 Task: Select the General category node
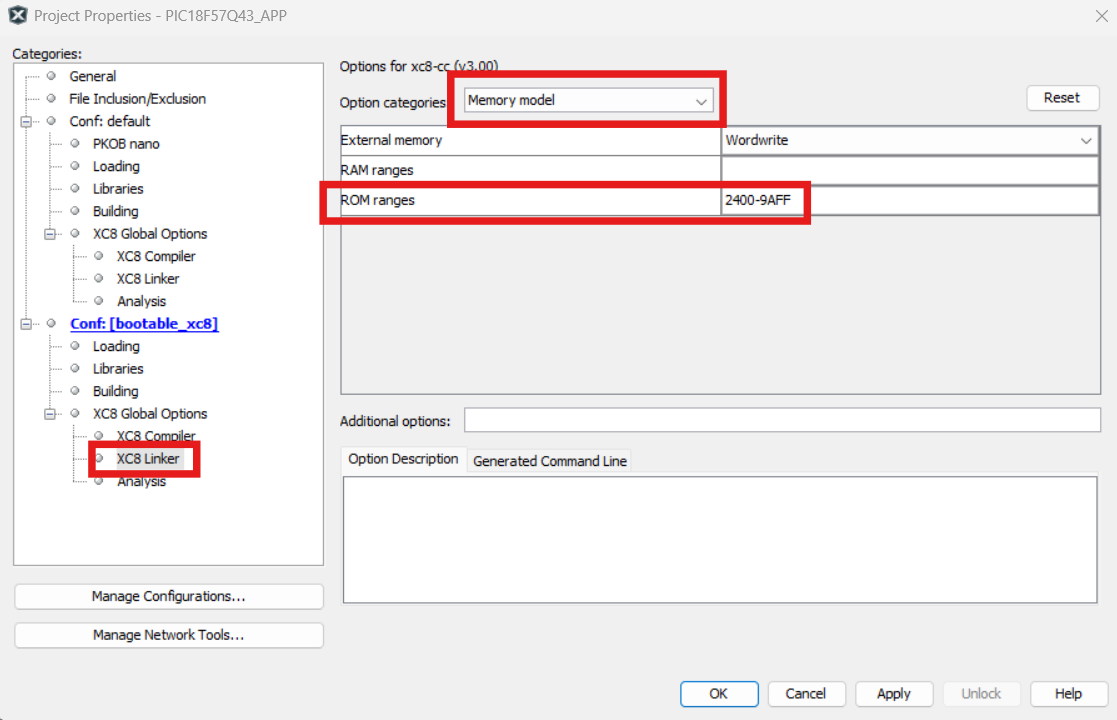coord(92,76)
